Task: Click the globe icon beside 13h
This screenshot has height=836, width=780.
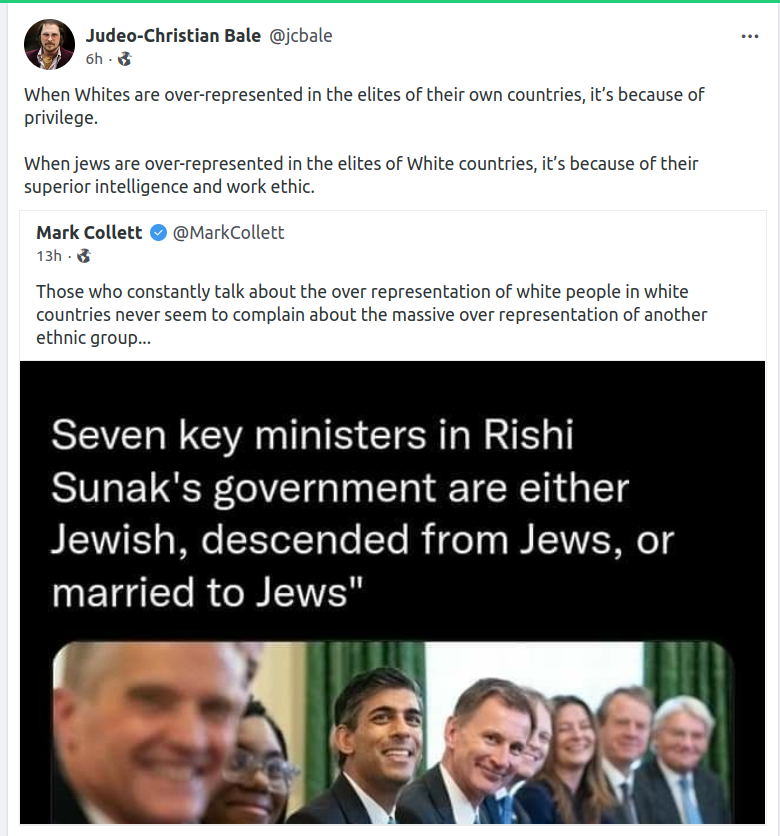Action: [83, 256]
